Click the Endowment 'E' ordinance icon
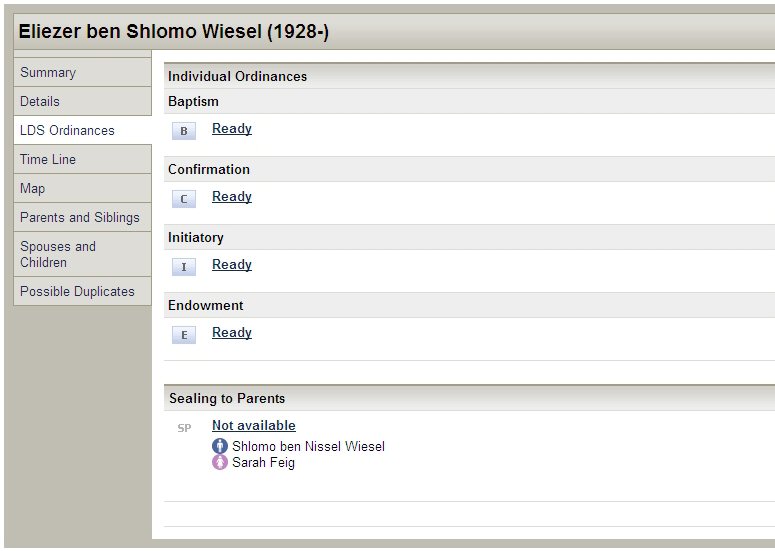The width and height of the screenshot is (775, 551). [184, 335]
